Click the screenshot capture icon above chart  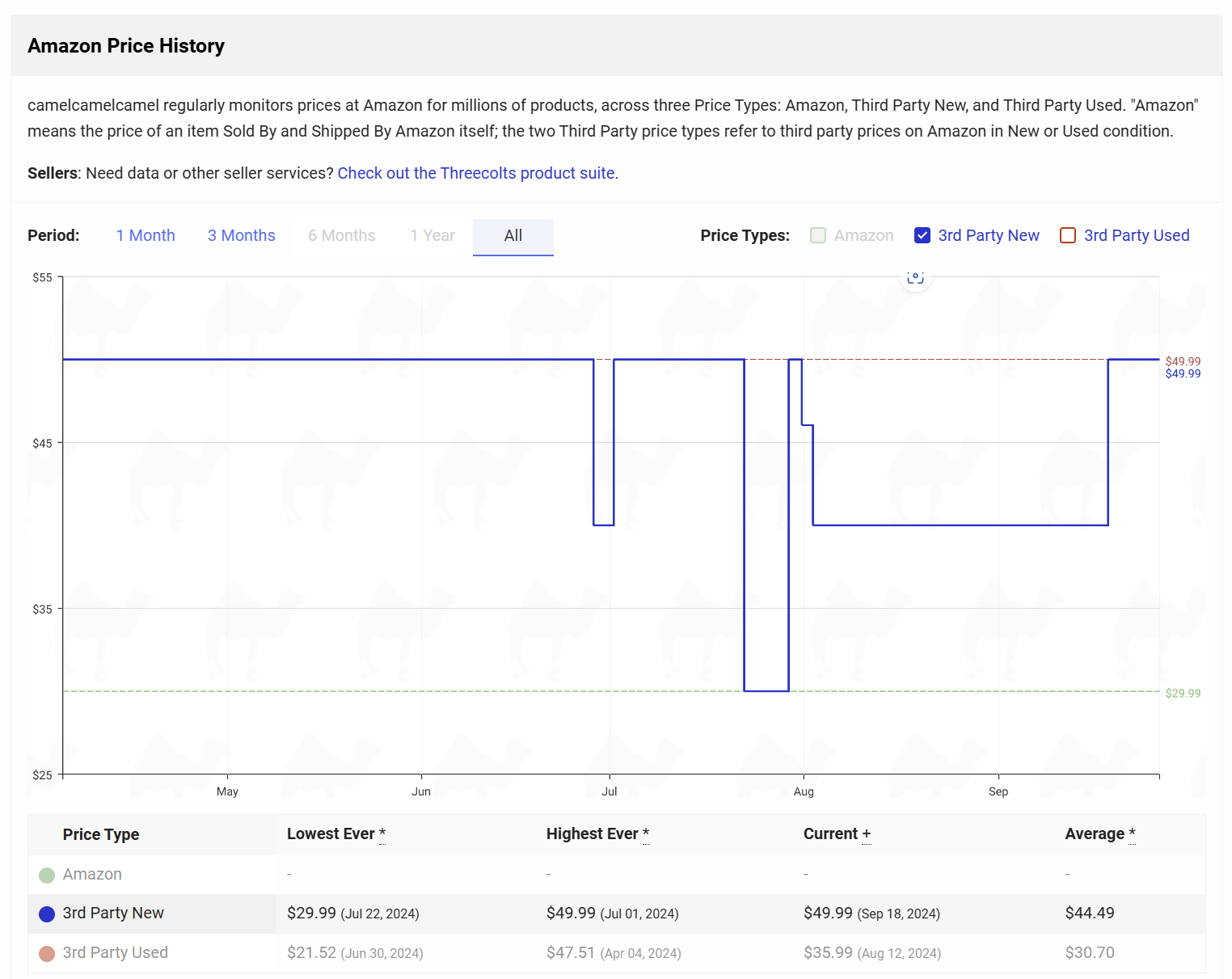point(915,278)
